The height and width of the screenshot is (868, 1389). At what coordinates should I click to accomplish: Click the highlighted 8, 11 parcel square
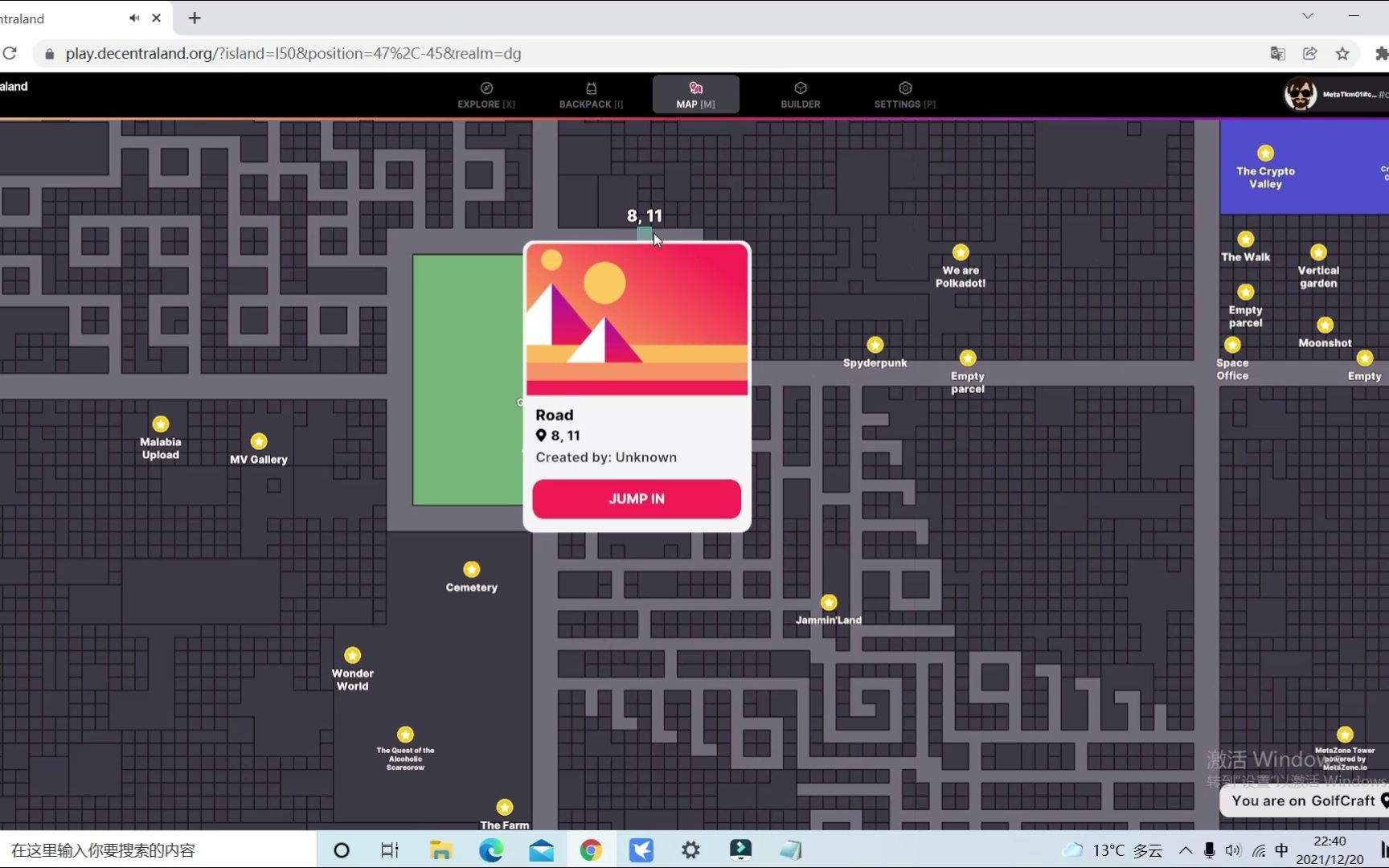pyautogui.click(x=645, y=234)
